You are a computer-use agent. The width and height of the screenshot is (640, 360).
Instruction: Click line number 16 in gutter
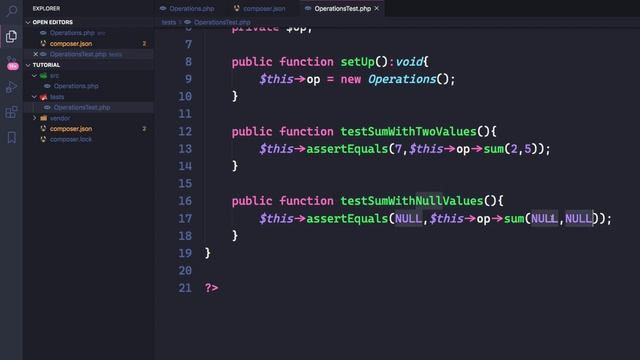tap(185, 201)
